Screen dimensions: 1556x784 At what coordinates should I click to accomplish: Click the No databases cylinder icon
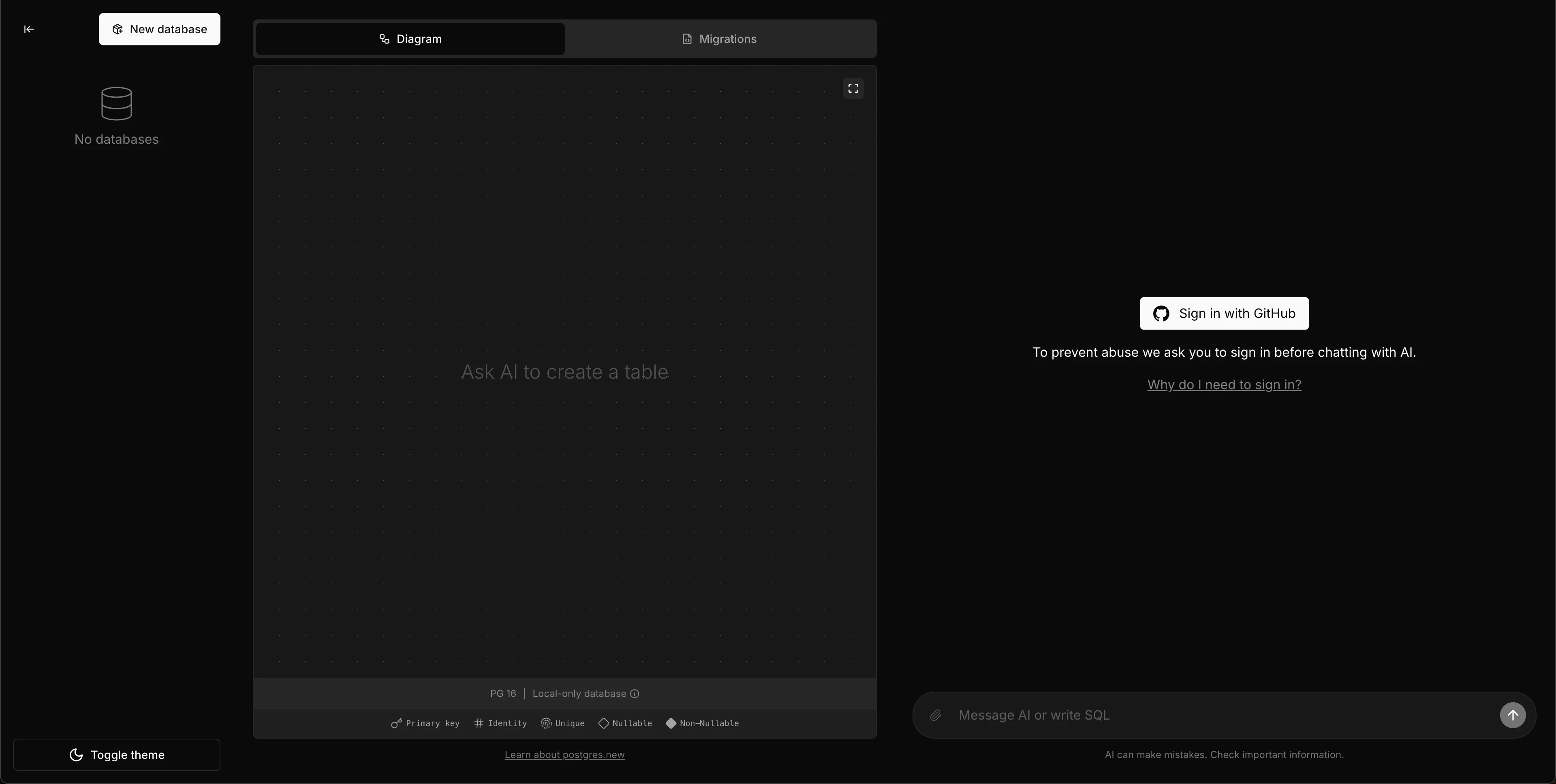pyautogui.click(x=117, y=104)
